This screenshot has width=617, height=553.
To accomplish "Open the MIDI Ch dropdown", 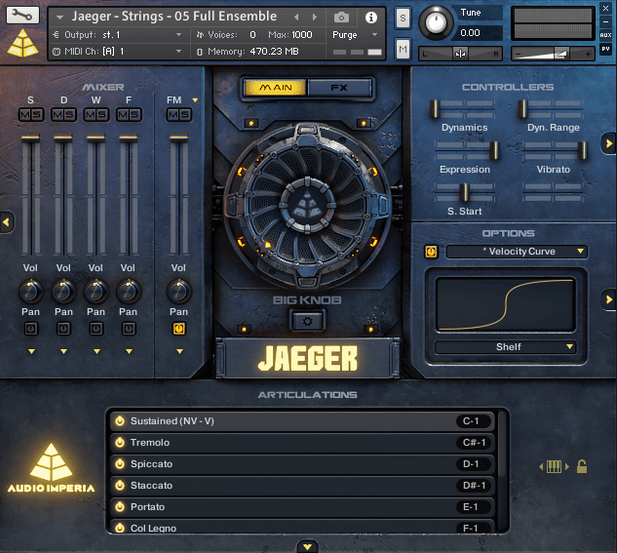I will click(x=117, y=51).
